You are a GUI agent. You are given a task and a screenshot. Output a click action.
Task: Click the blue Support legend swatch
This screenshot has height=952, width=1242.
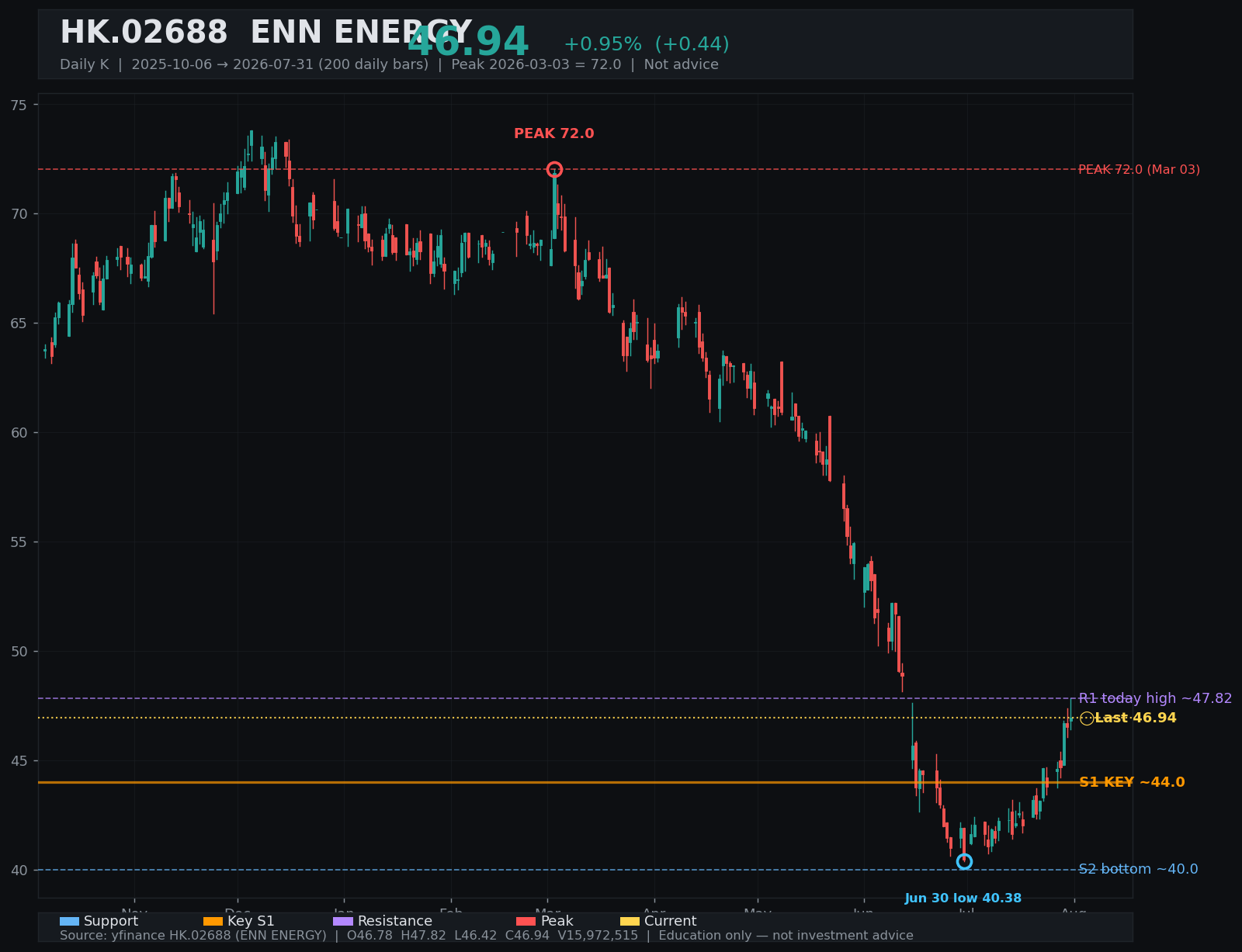(x=69, y=922)
